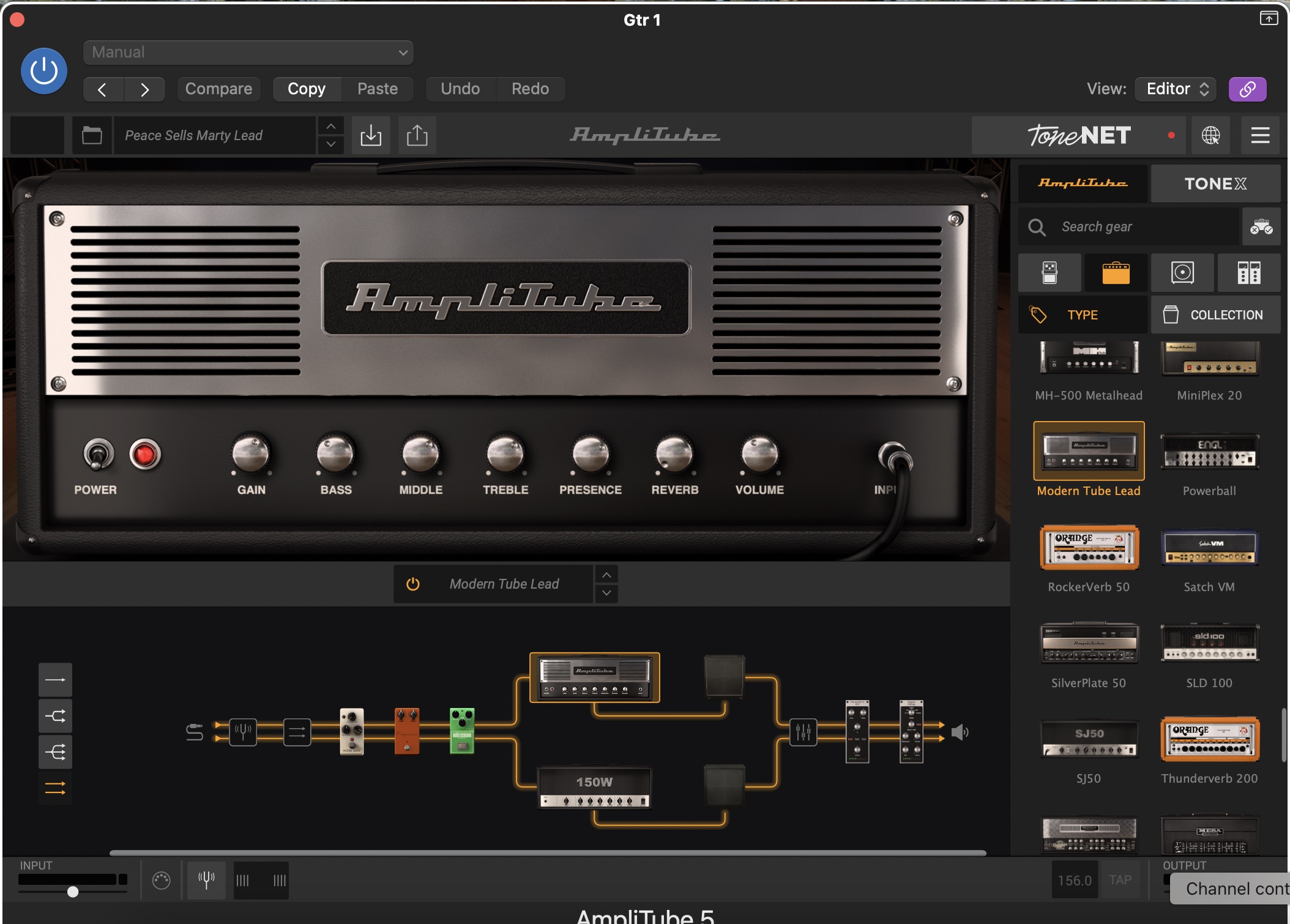Select the MiniPlex 20 amp
This screenshot has width=1290, height=924.
[1209, 370]
